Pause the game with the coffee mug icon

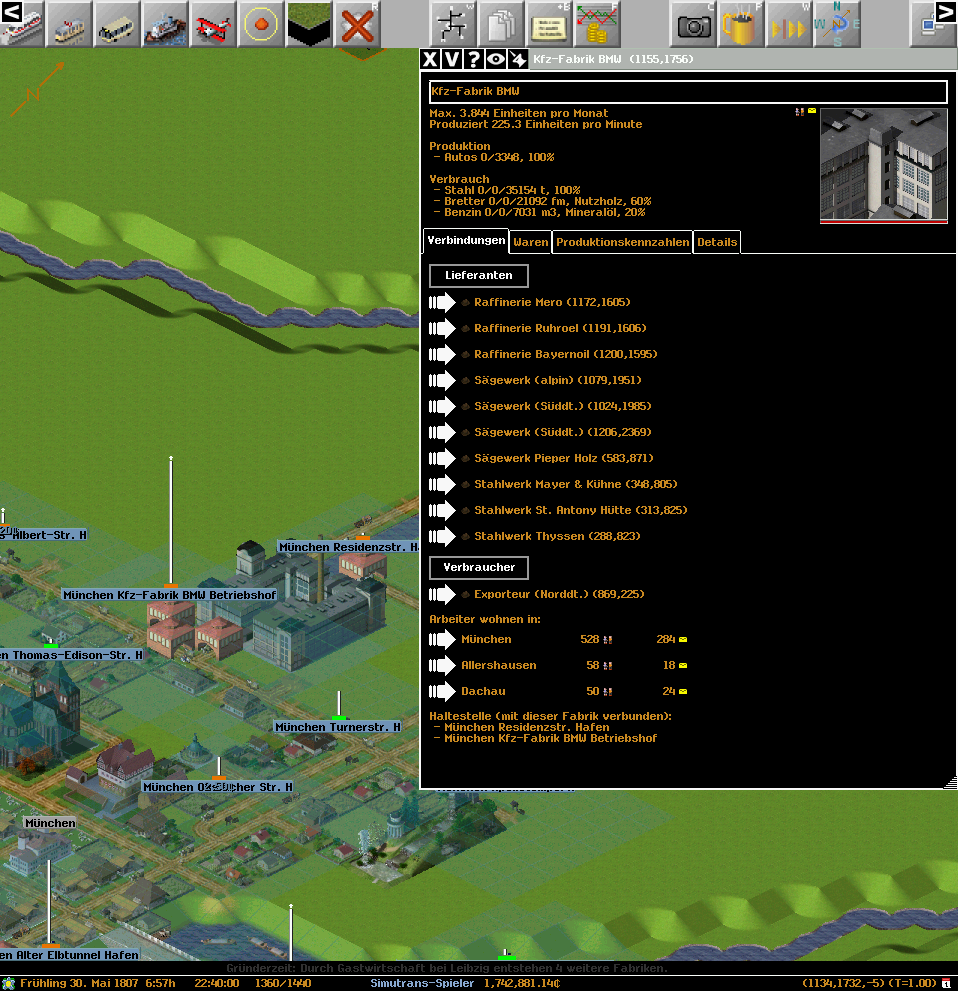[x=742, y=24]
